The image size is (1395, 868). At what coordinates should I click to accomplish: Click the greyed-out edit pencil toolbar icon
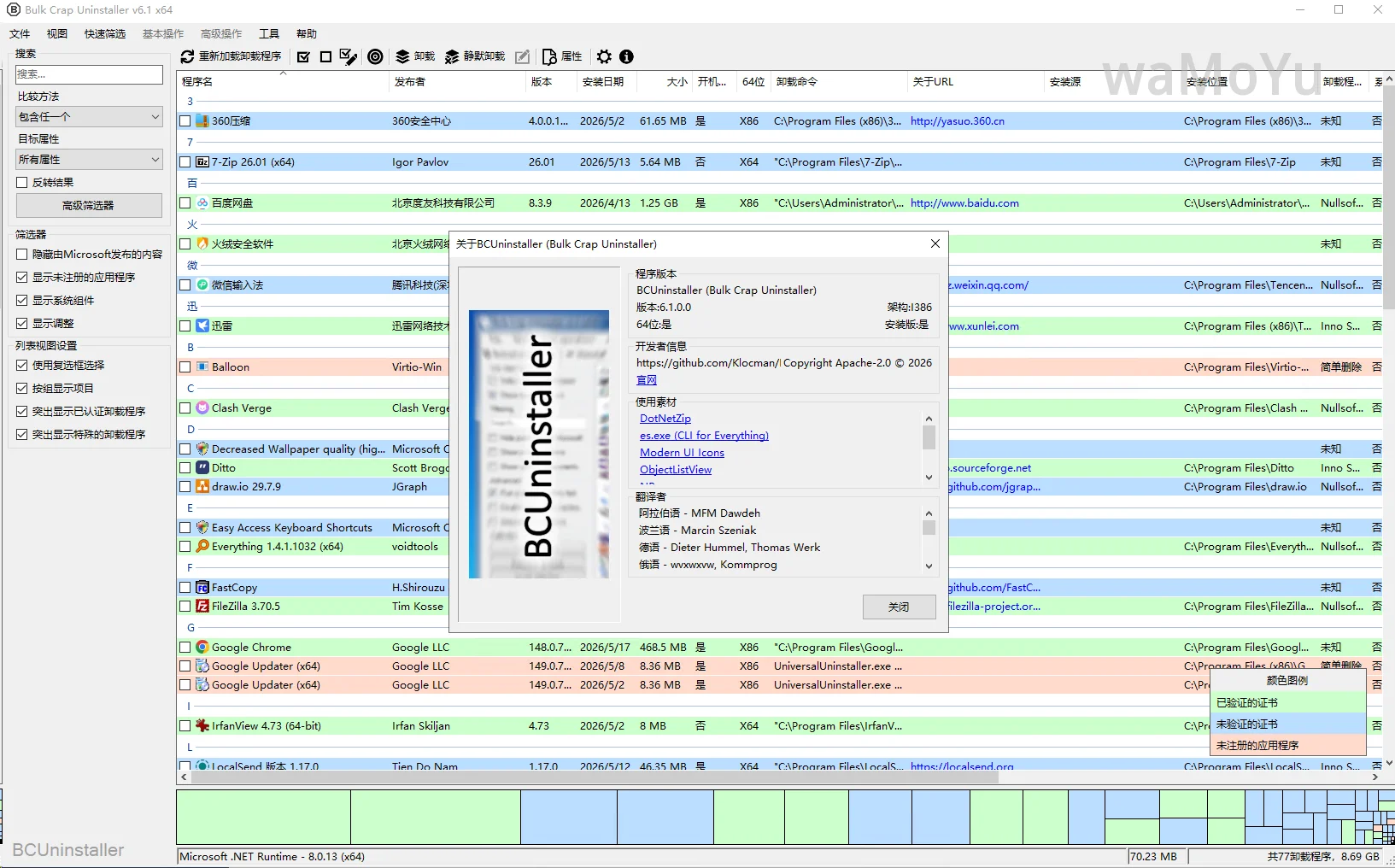(523, 56)
